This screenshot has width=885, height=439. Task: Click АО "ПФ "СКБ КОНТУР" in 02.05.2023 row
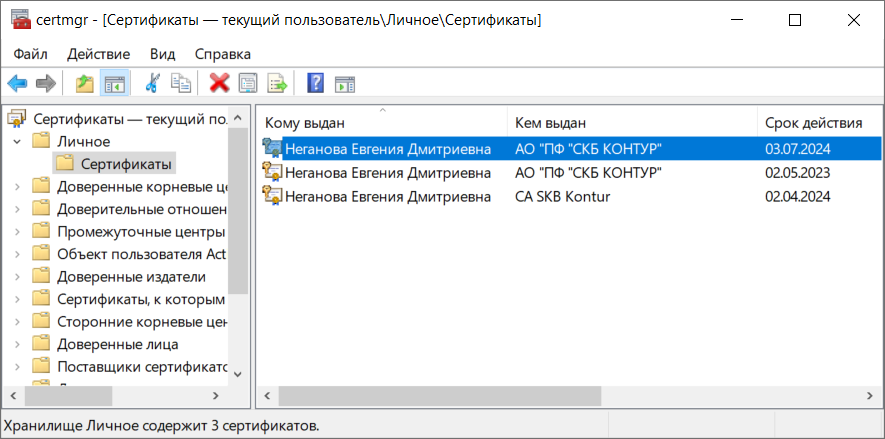pyautogui.click(x=588, y=172)
